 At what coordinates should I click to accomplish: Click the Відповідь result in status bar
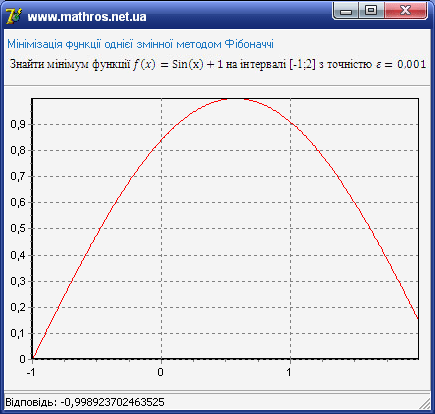pos(85,402)
